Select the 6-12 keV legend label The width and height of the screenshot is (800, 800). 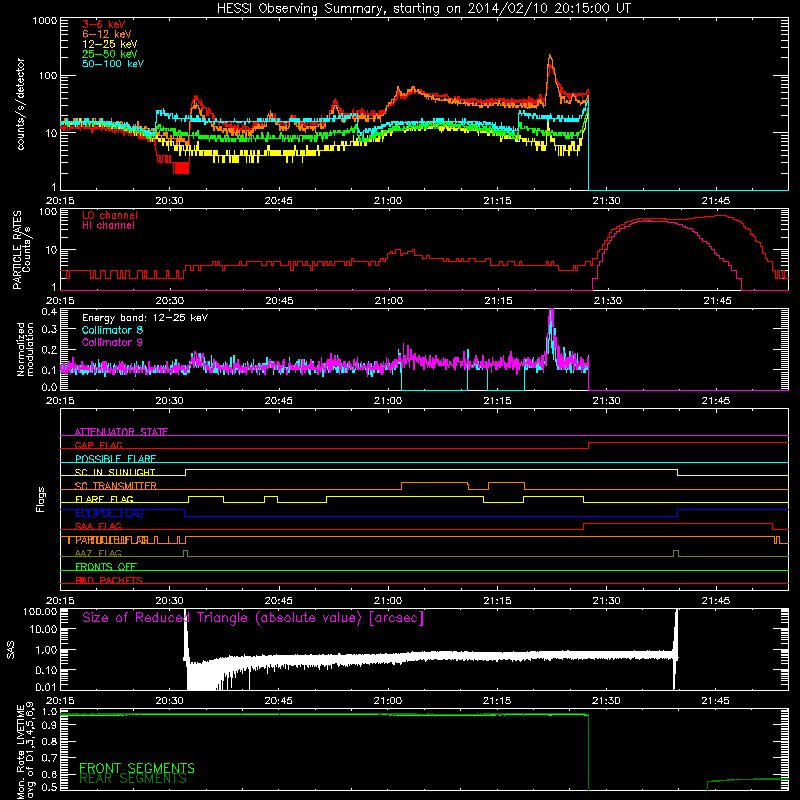pos(107,34)
